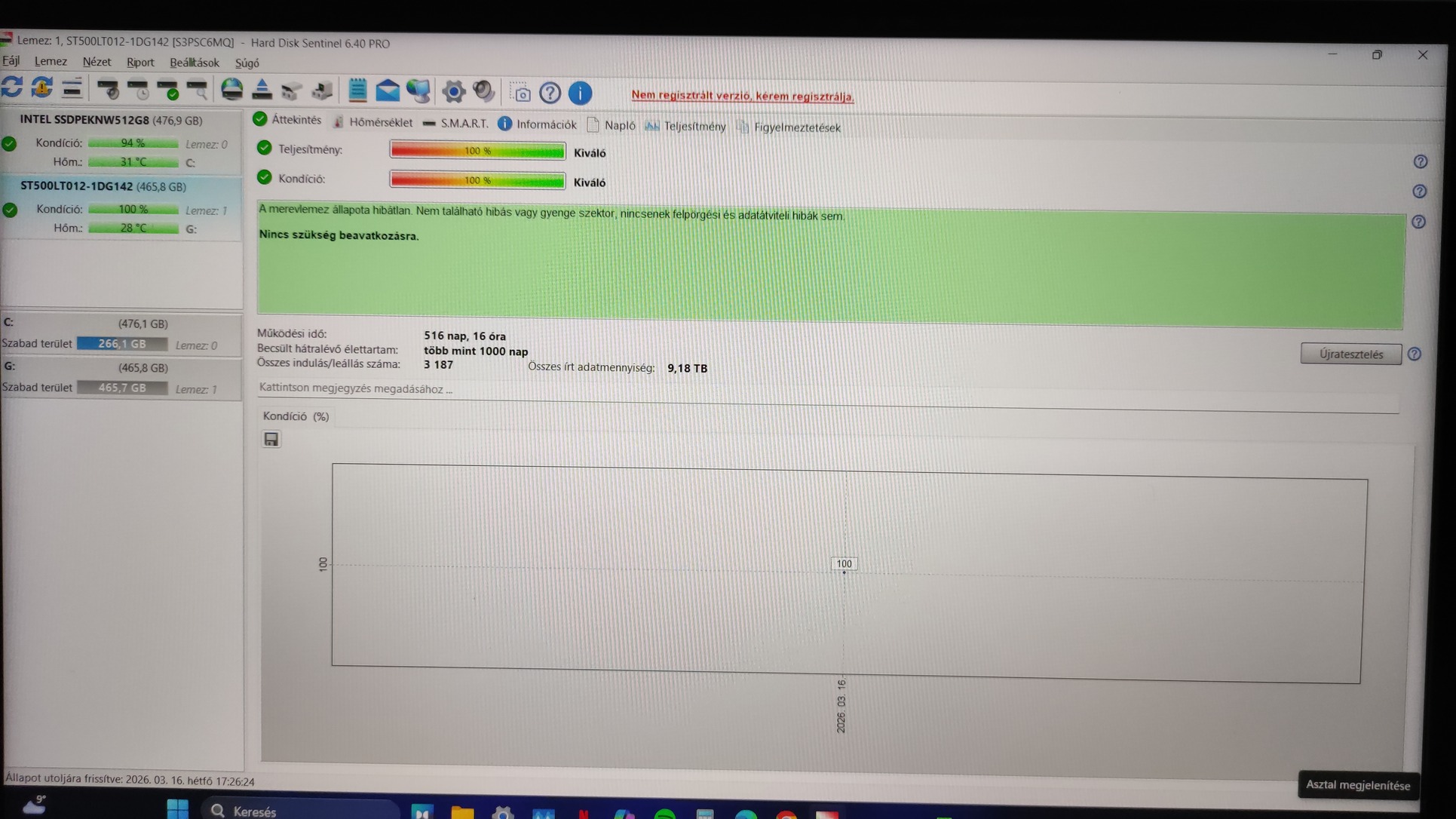Open the email report envelope icon
1456x819 pixels.
tap(388, 91)
